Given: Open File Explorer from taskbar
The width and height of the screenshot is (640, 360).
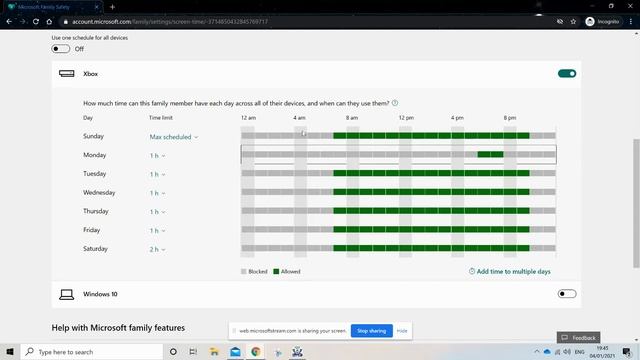Looking at the screenshot, I should click(214, 351).
